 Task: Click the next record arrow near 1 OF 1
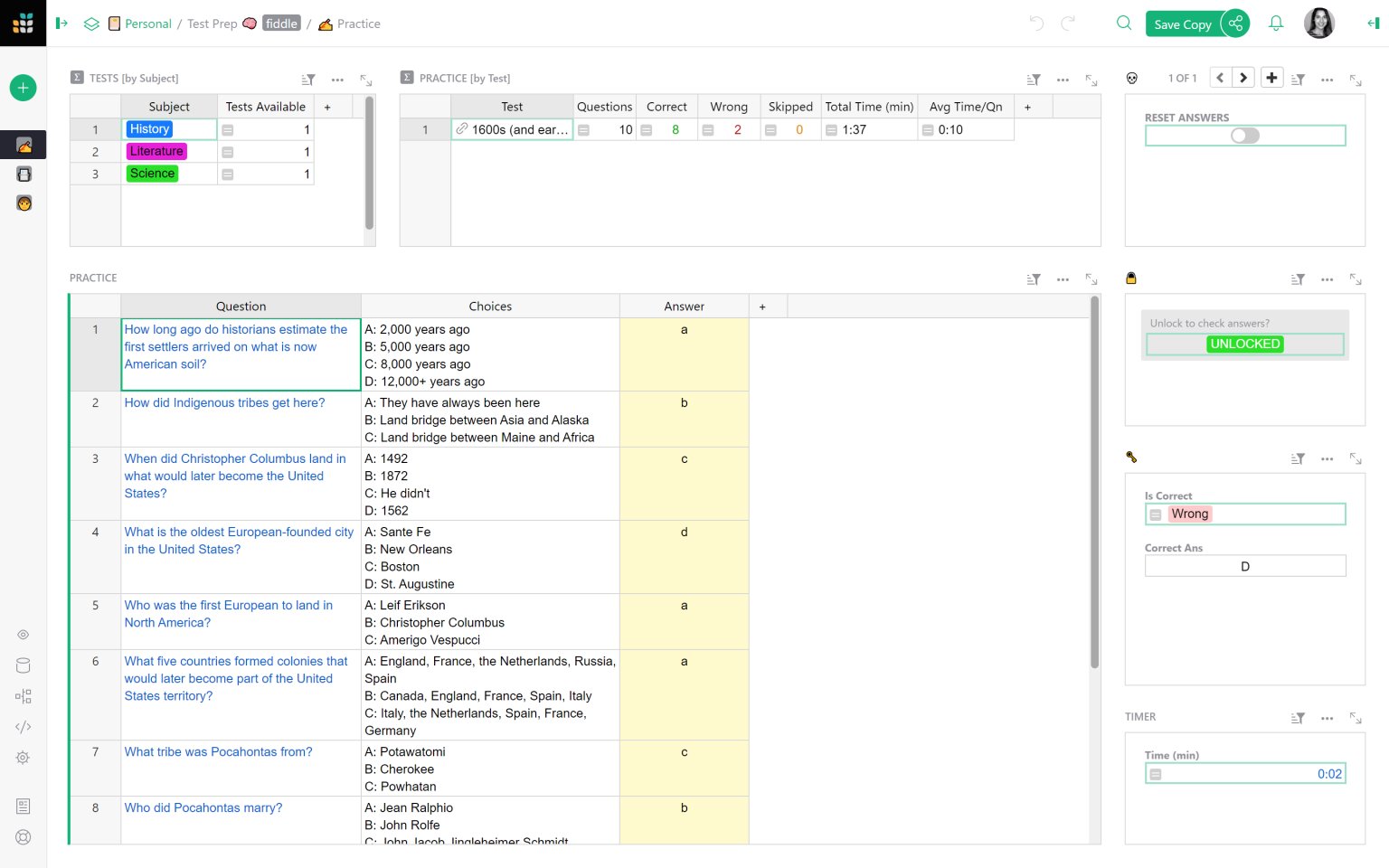point(1243,78)
